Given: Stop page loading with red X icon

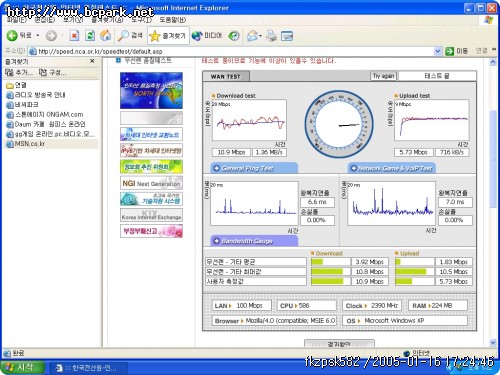Looking at the screenshot, I should tap(74, 35).
